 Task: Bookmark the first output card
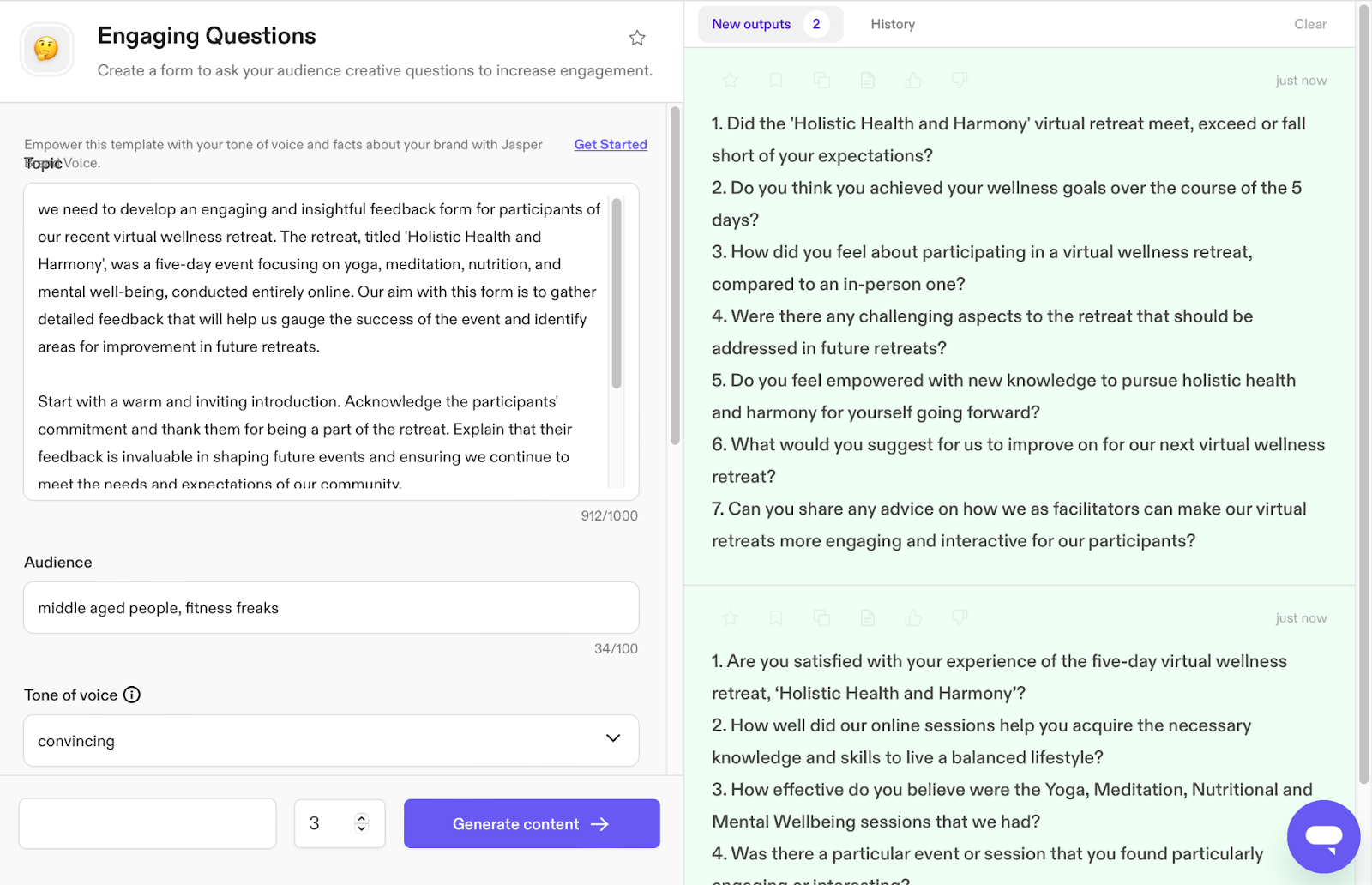point(776,81)
